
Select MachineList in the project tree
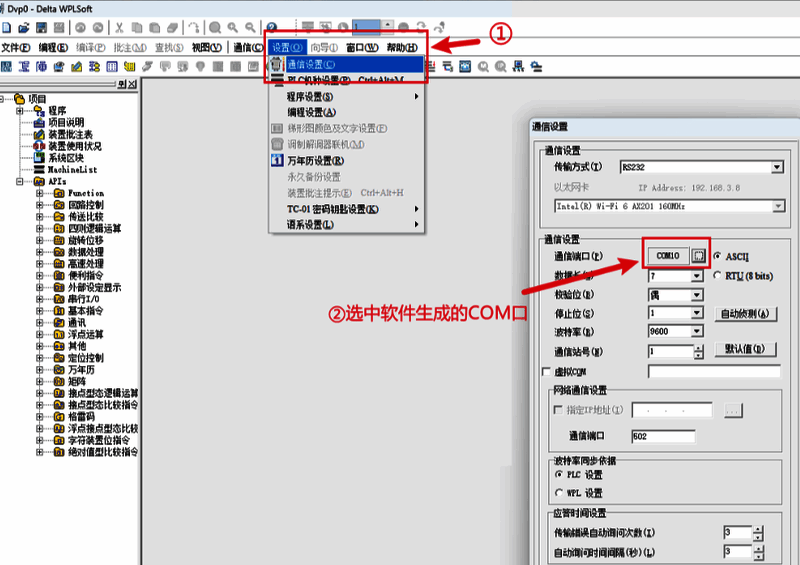(x=72, y=169)
